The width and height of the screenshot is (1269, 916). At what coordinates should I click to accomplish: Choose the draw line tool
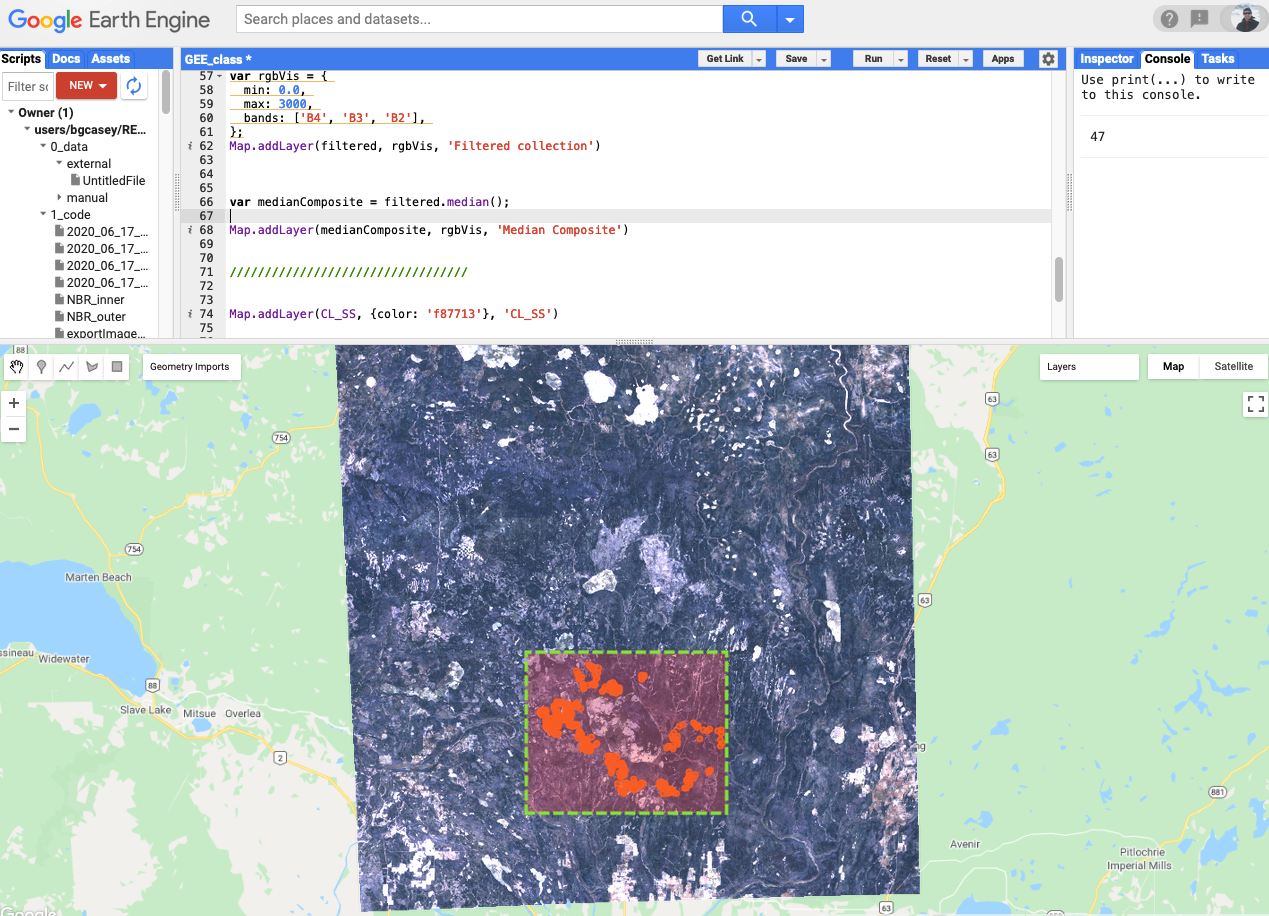[67, 367]
